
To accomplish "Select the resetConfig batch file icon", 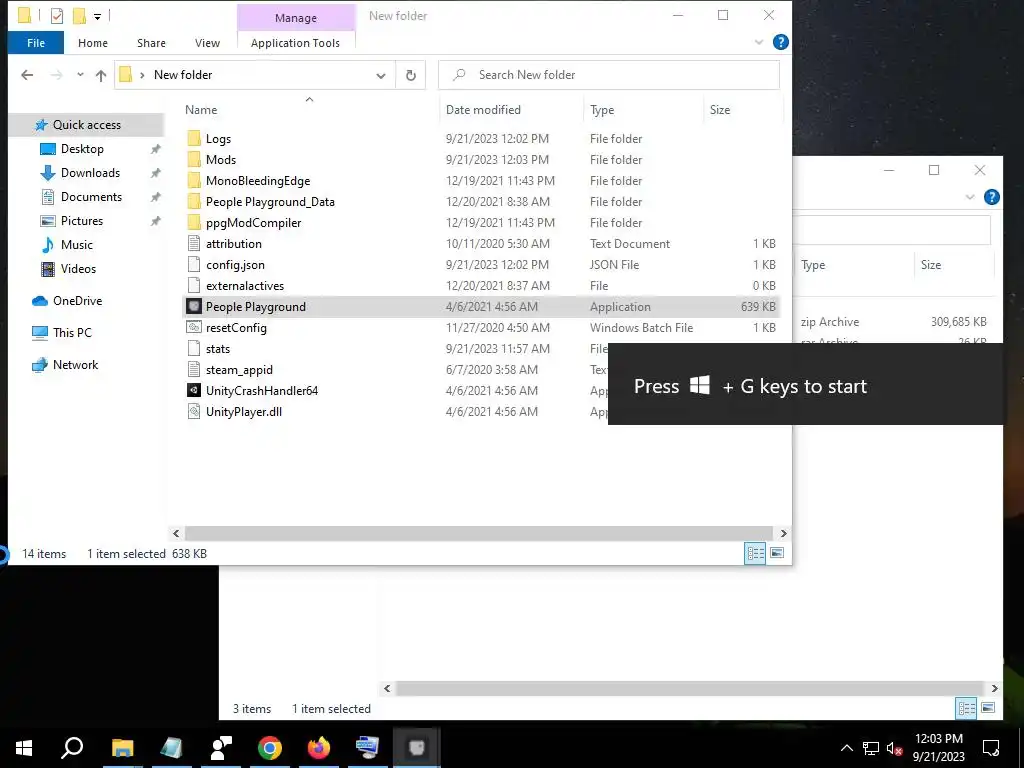I will pyautogui.click(x=194, y=327).
